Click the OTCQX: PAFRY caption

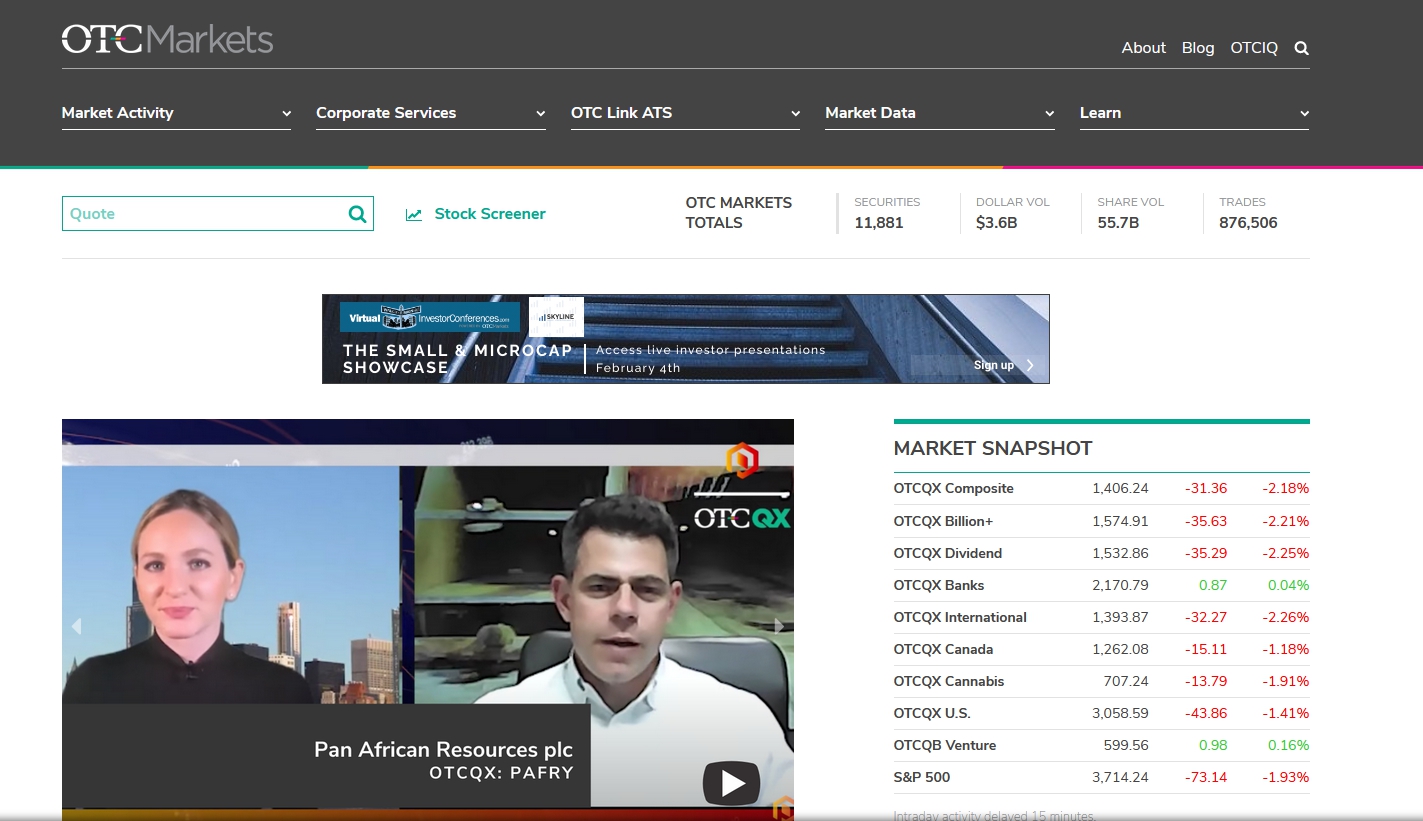tap(501, 773)
